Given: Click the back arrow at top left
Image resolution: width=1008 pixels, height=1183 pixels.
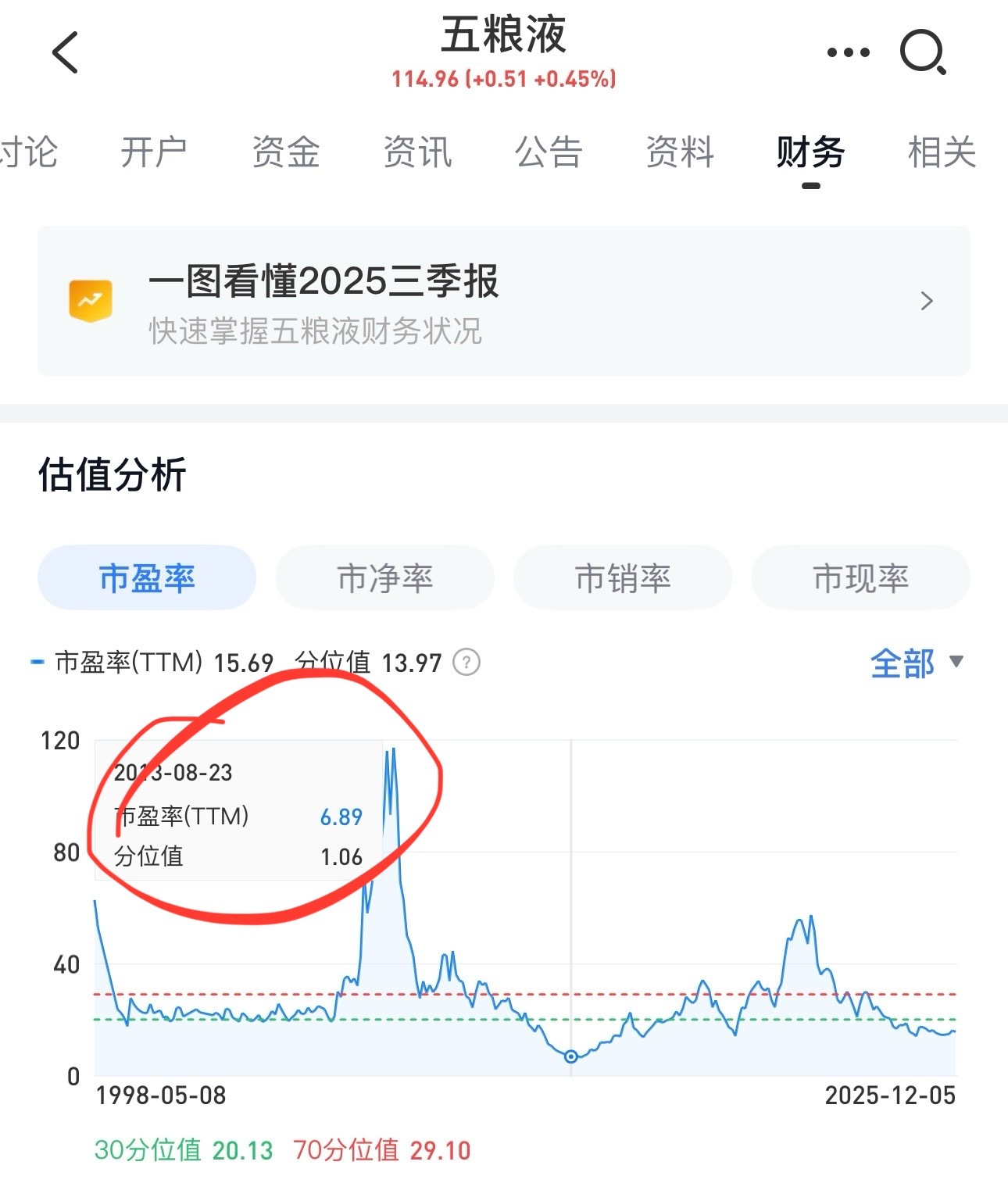Looking at the screenshot, I should (x=63, y=52).
